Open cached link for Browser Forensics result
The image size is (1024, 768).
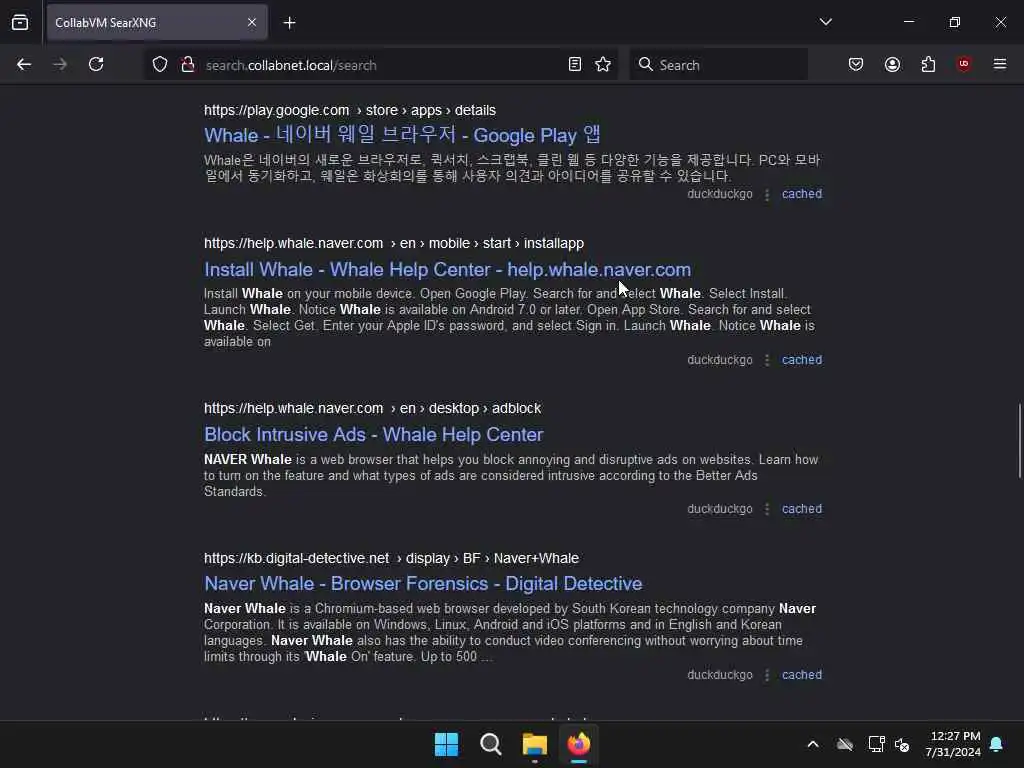(802, 675)
